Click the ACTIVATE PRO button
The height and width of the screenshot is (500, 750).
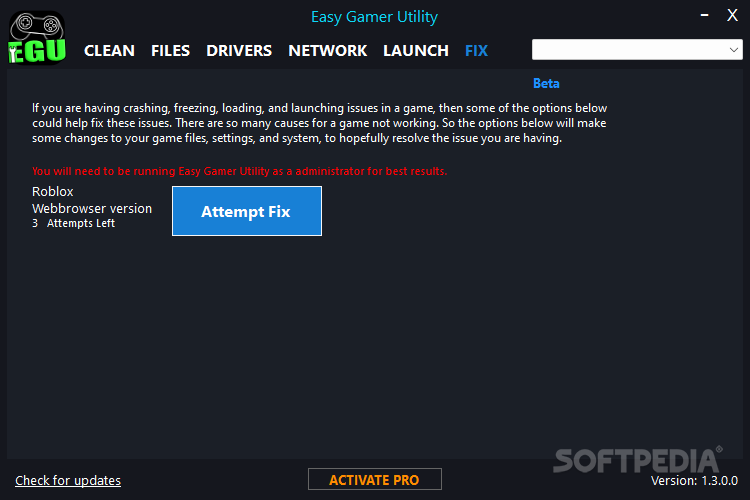[375, 479]
